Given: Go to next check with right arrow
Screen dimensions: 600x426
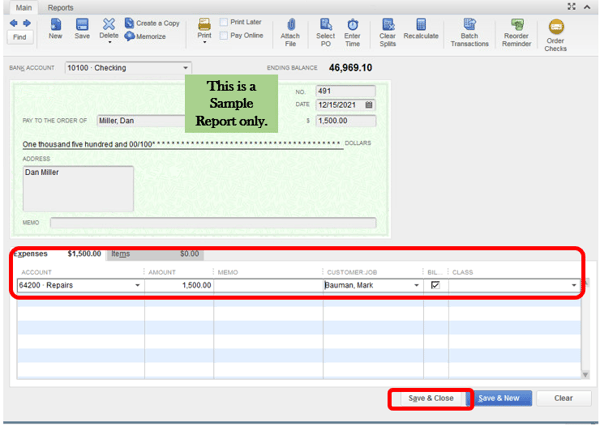Looking at the screenshot, I should click(27, 23).
